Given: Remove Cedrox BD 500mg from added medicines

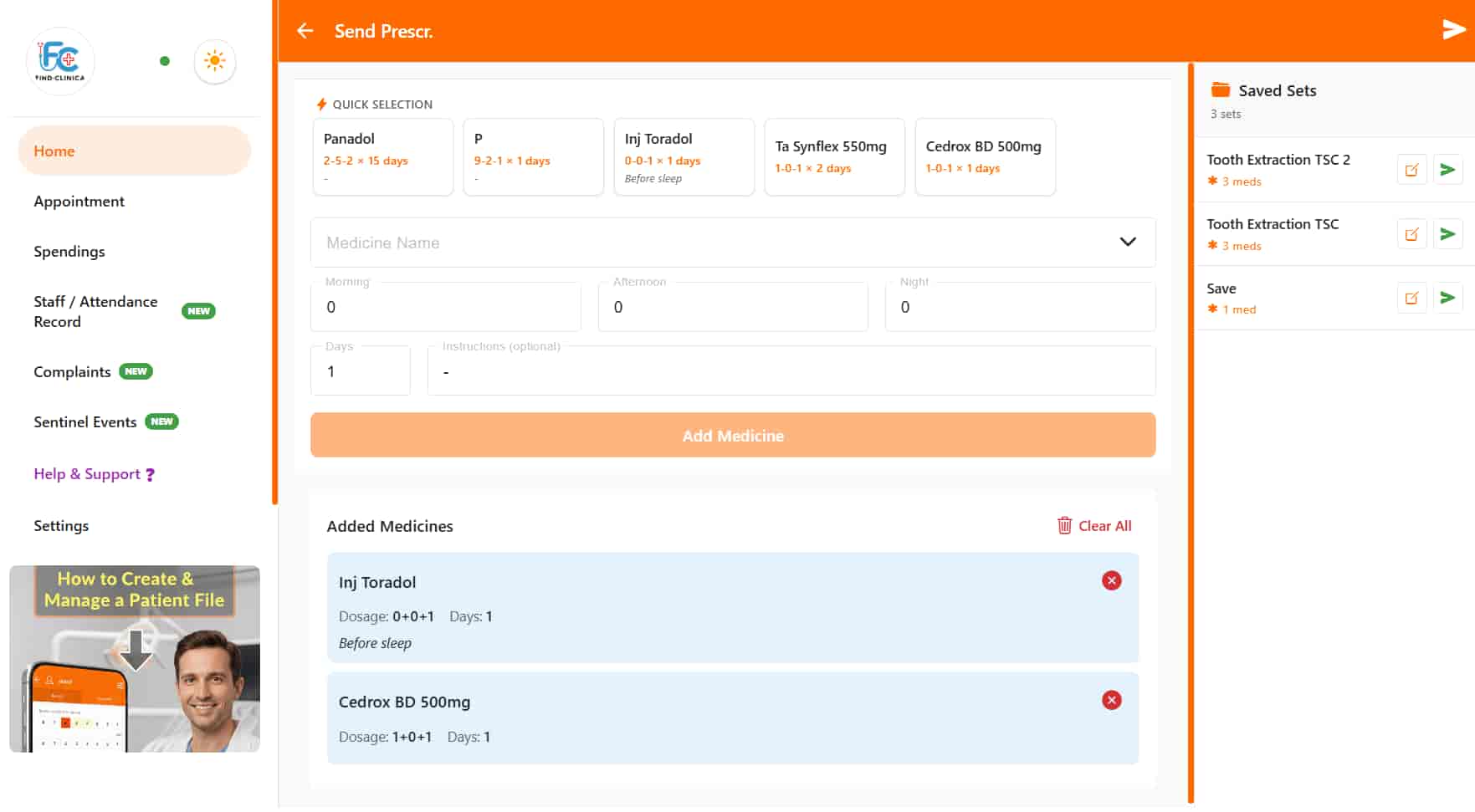Looking at the screenshot, I should (x=1111, y=701).
